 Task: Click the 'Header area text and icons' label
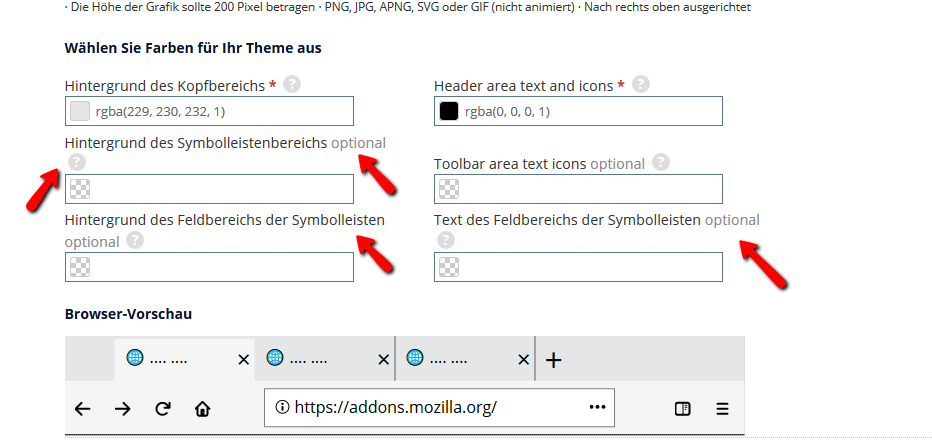click(524, 86)
